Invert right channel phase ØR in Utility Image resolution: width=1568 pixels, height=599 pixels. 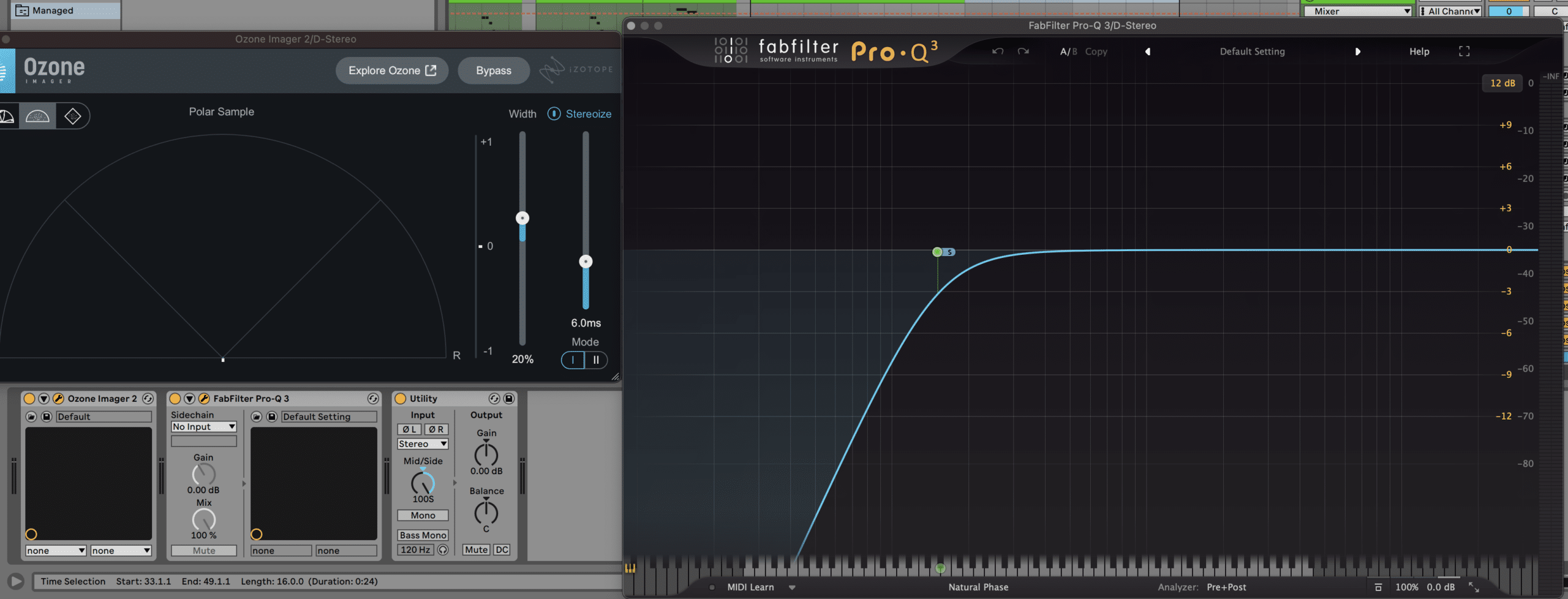click(436, 429)
